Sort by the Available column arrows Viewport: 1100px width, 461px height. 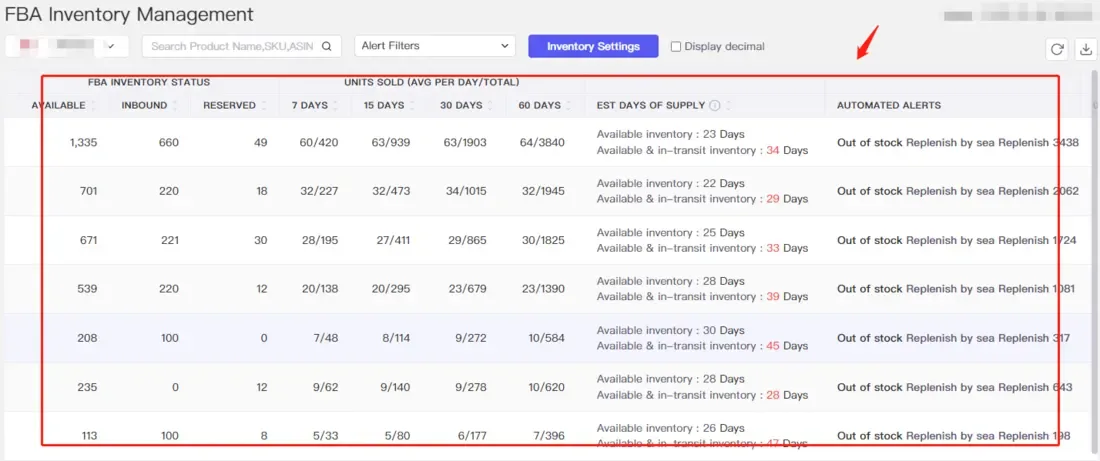point(93,106)
